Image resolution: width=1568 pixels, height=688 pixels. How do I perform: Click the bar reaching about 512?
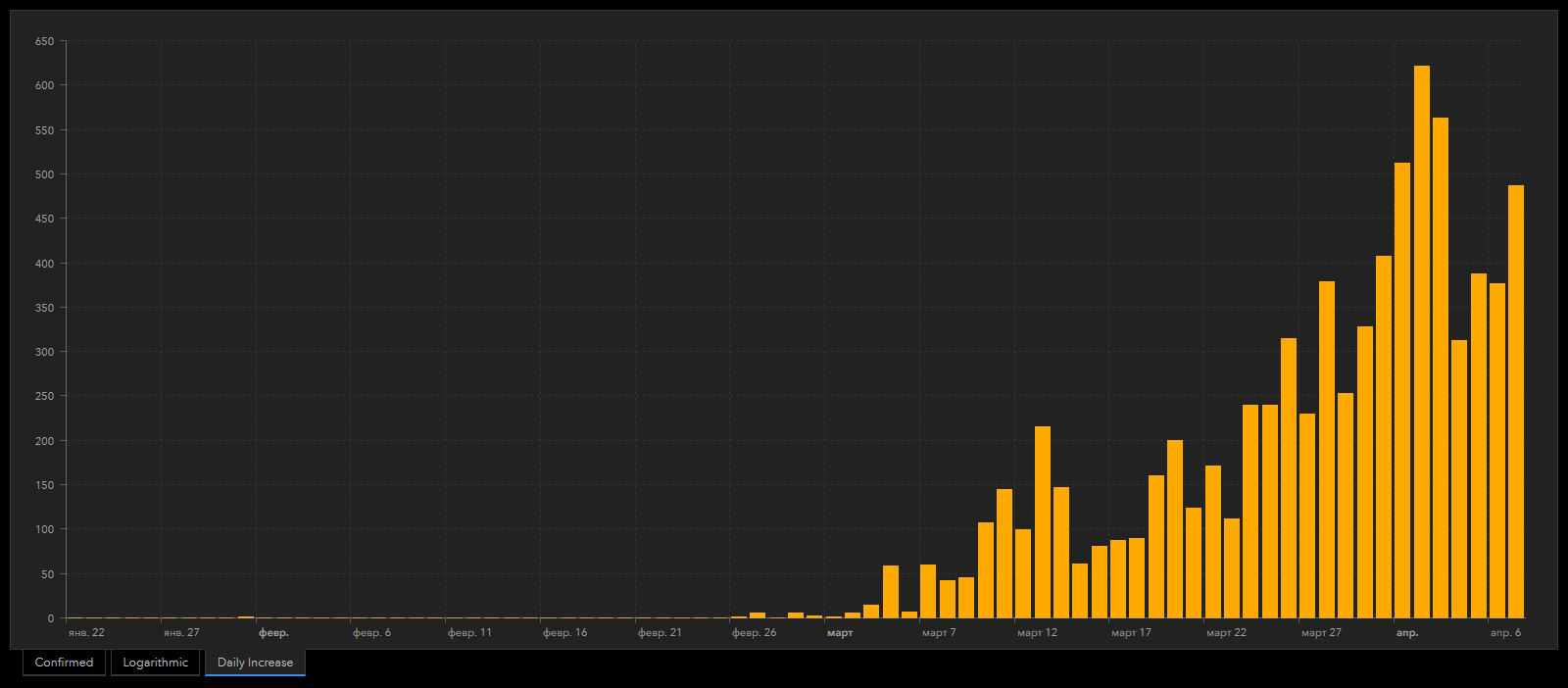pyautogui.click(x=1402, y=390)
